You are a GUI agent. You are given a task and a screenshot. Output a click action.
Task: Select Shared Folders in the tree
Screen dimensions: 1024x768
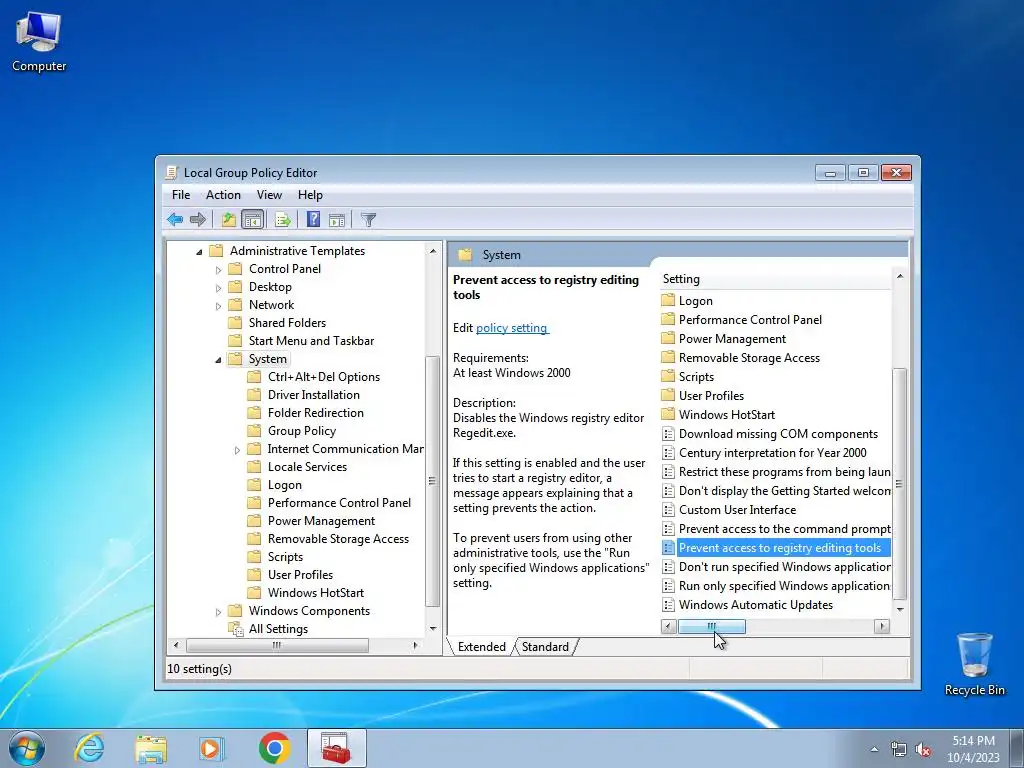287,323
